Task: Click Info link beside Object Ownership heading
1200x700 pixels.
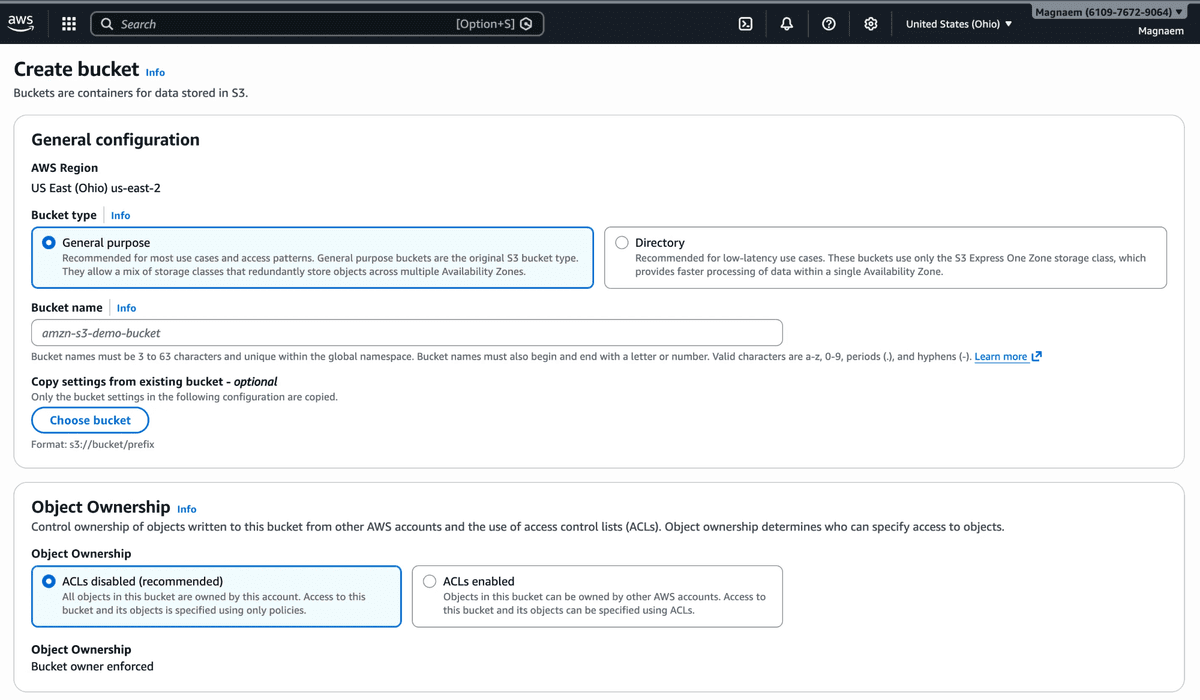Action: 186,509
